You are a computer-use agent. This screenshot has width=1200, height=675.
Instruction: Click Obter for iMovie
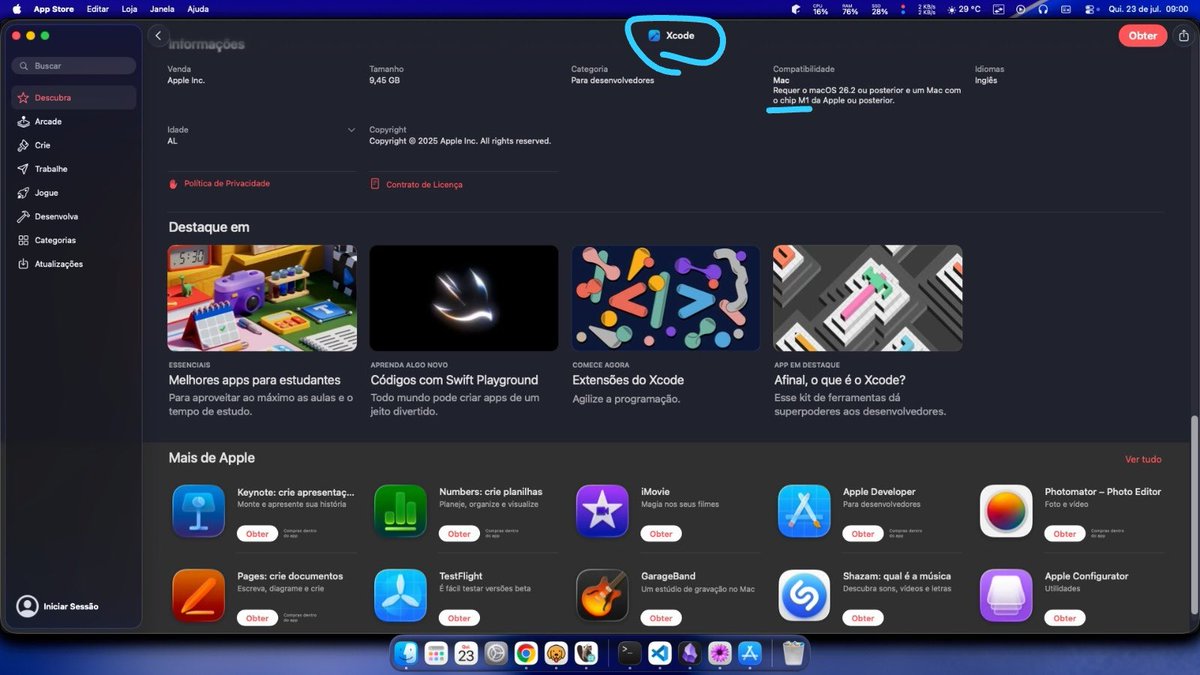661,534
